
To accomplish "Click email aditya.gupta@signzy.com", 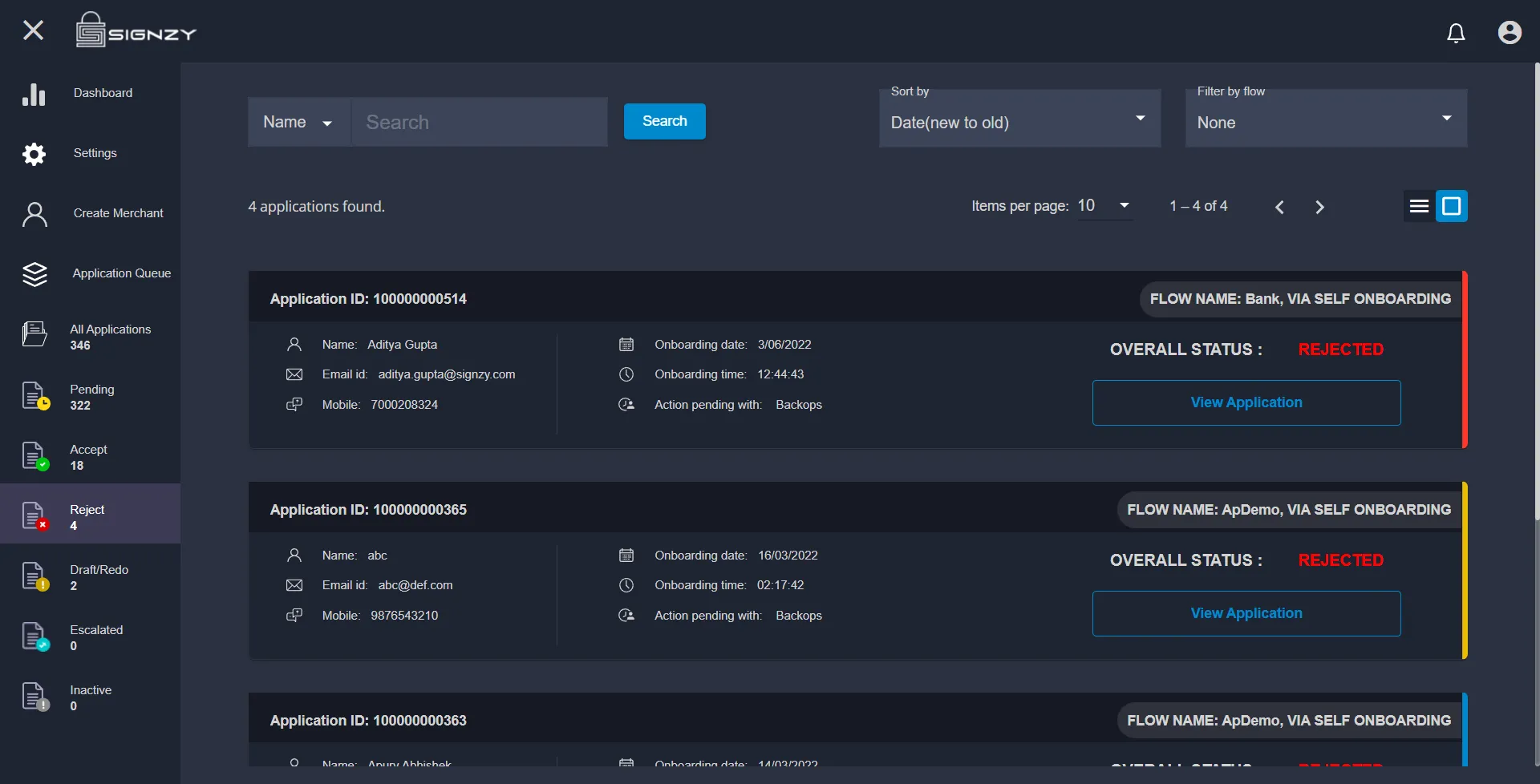I will (x=447, y=374).
